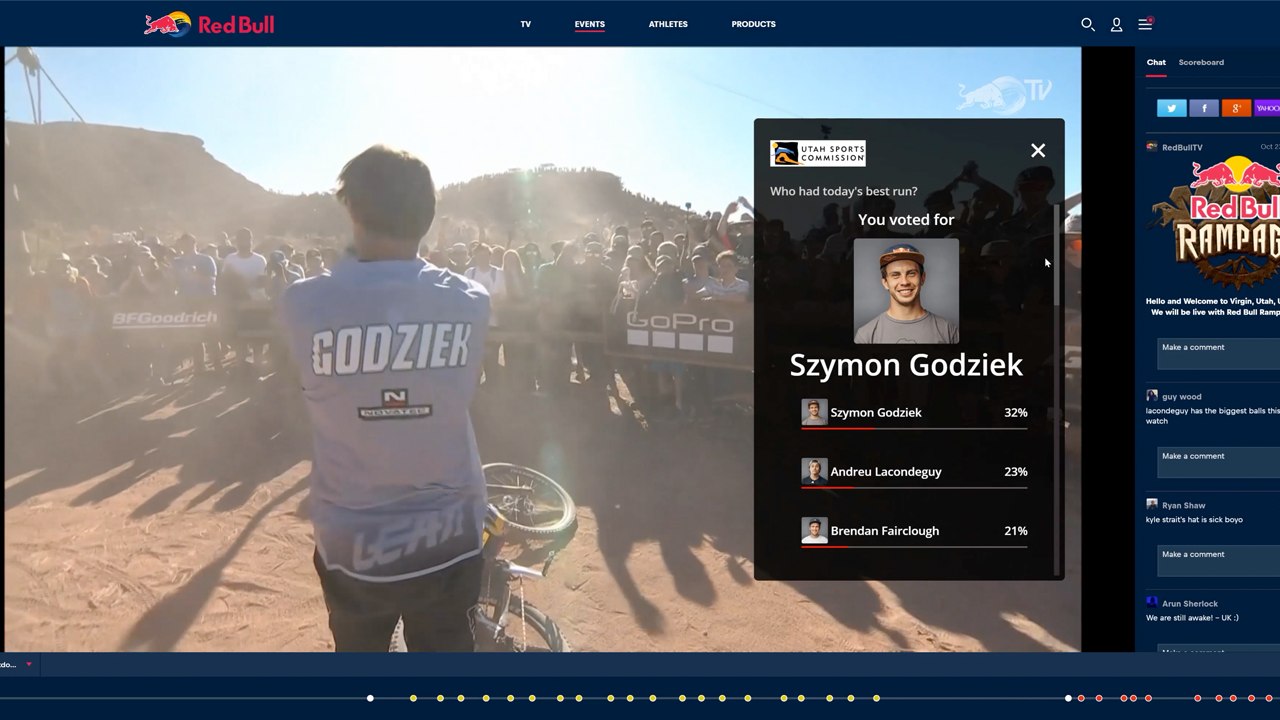Click the Andreu Lacondeguy 23% result bar

[914, 487]
